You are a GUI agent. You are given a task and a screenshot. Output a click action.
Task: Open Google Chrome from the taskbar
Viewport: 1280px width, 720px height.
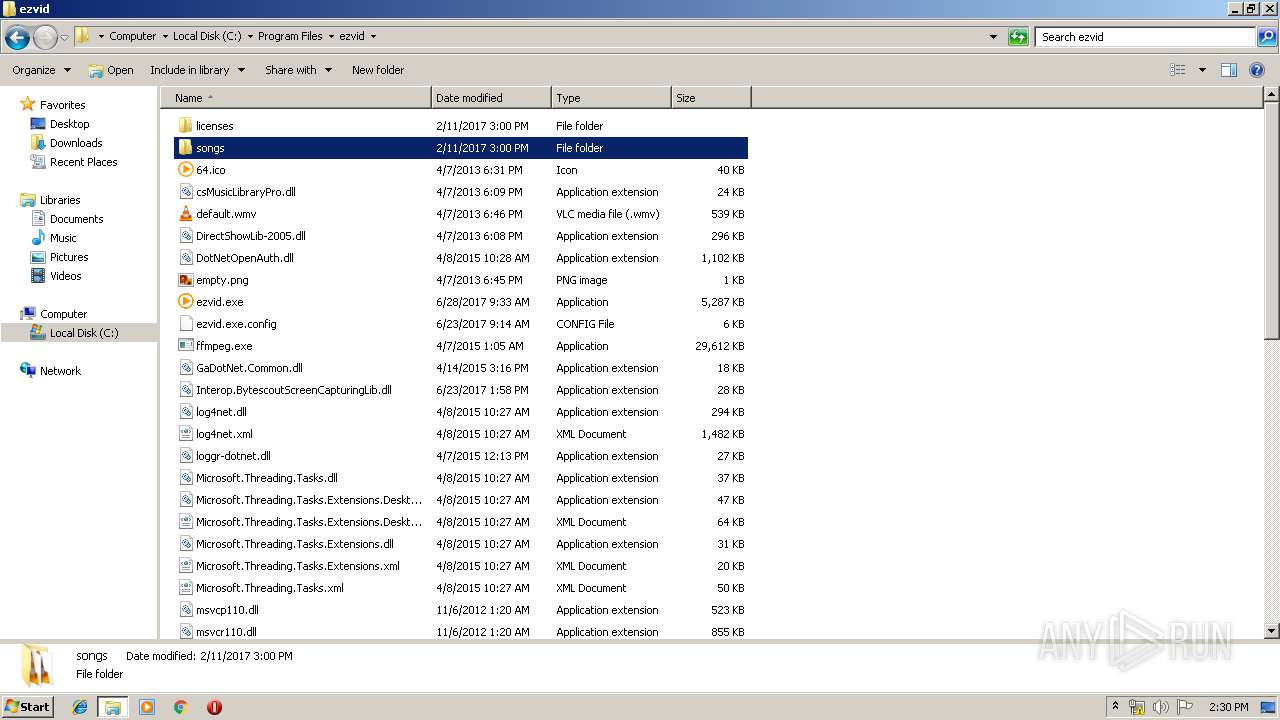pos(180,707)
